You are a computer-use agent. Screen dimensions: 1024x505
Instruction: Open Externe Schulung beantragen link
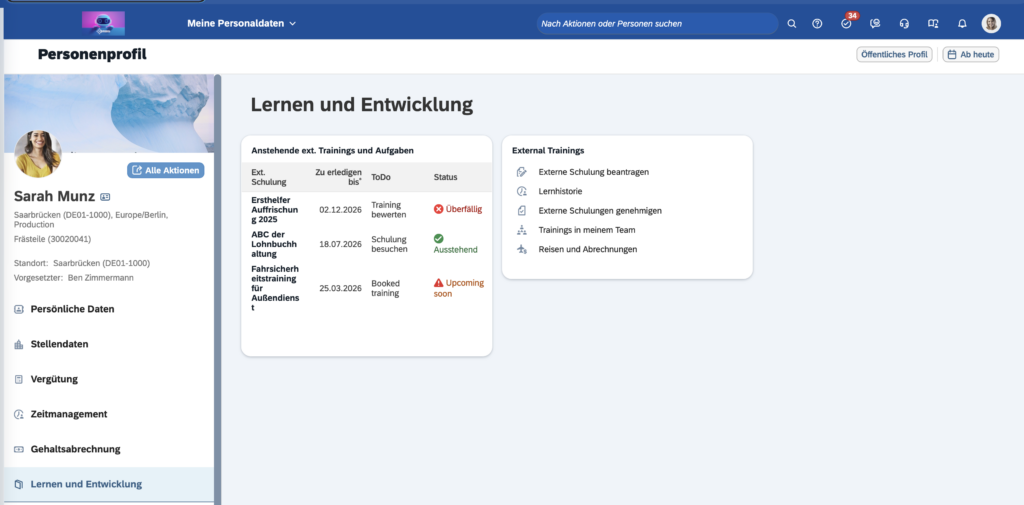coord(593,172)
